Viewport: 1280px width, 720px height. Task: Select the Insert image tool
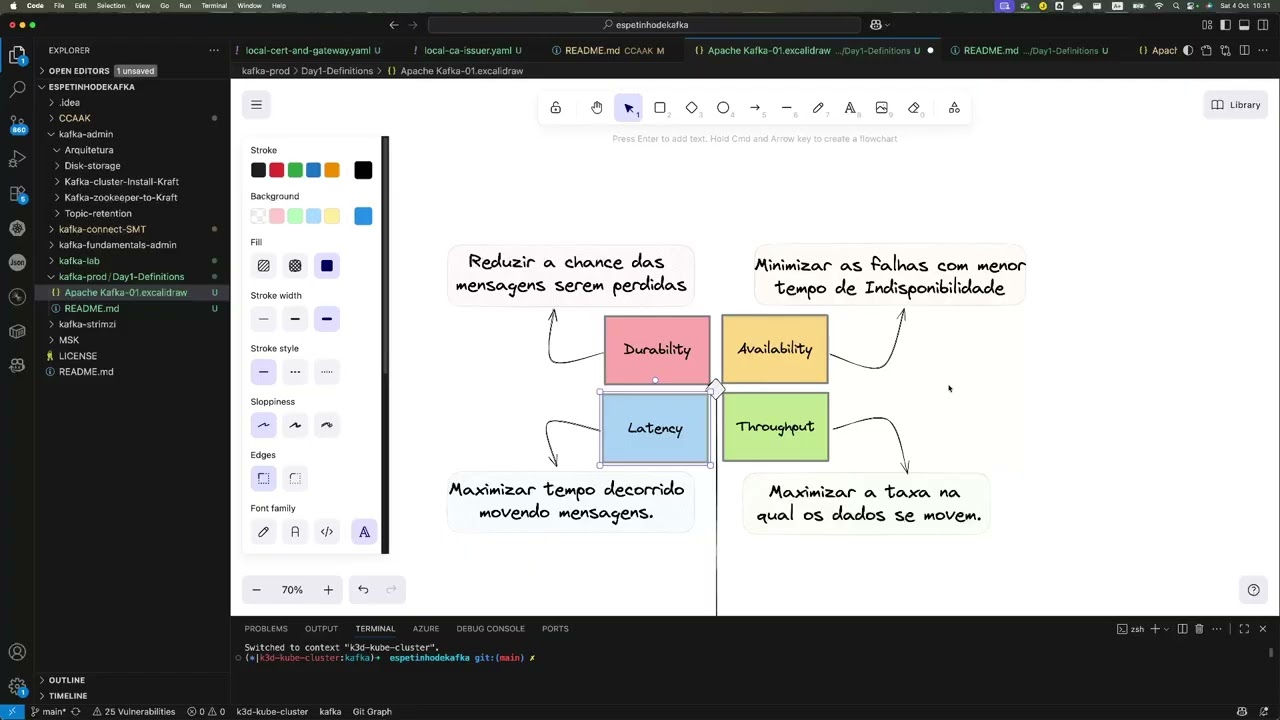882,108
